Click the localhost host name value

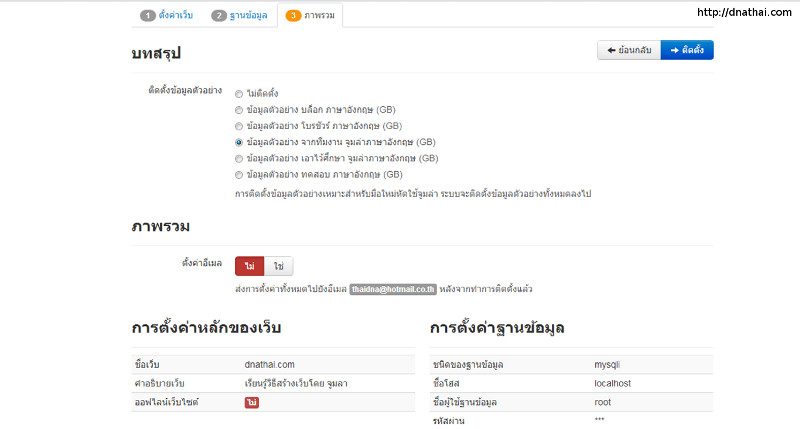612,383
